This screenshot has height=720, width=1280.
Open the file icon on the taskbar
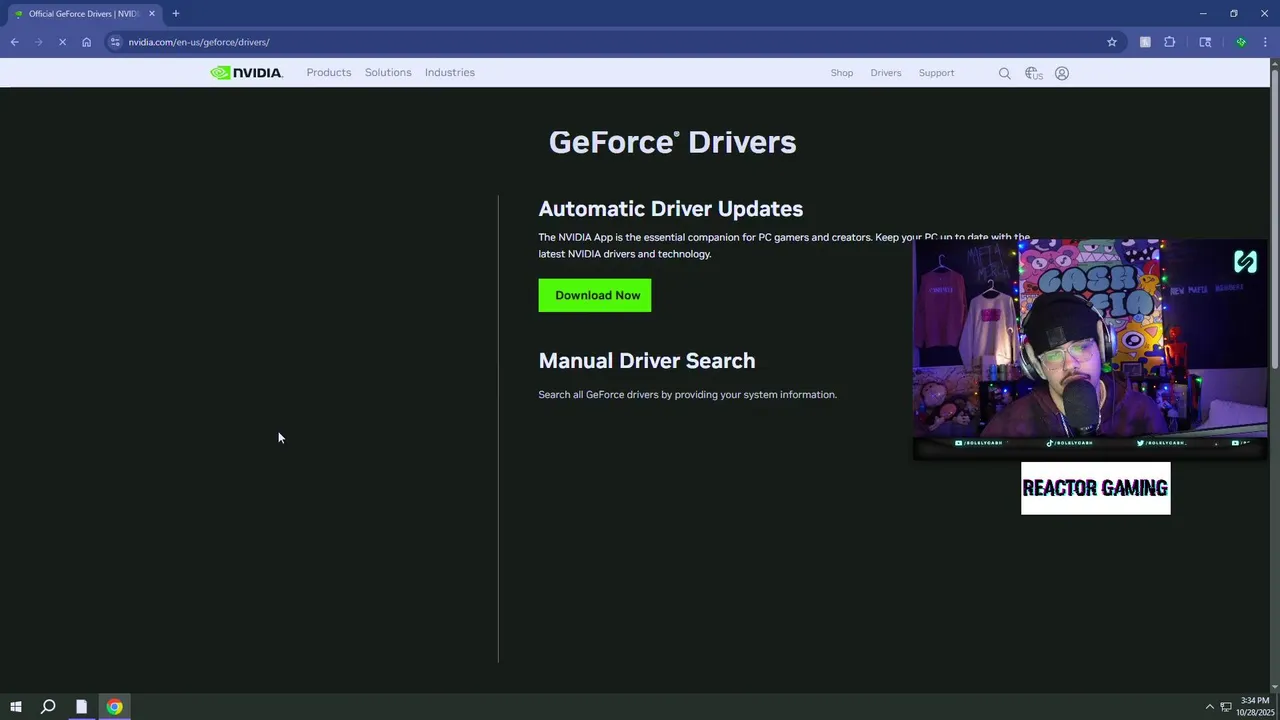pyautogui.click(x=81, y=707)
